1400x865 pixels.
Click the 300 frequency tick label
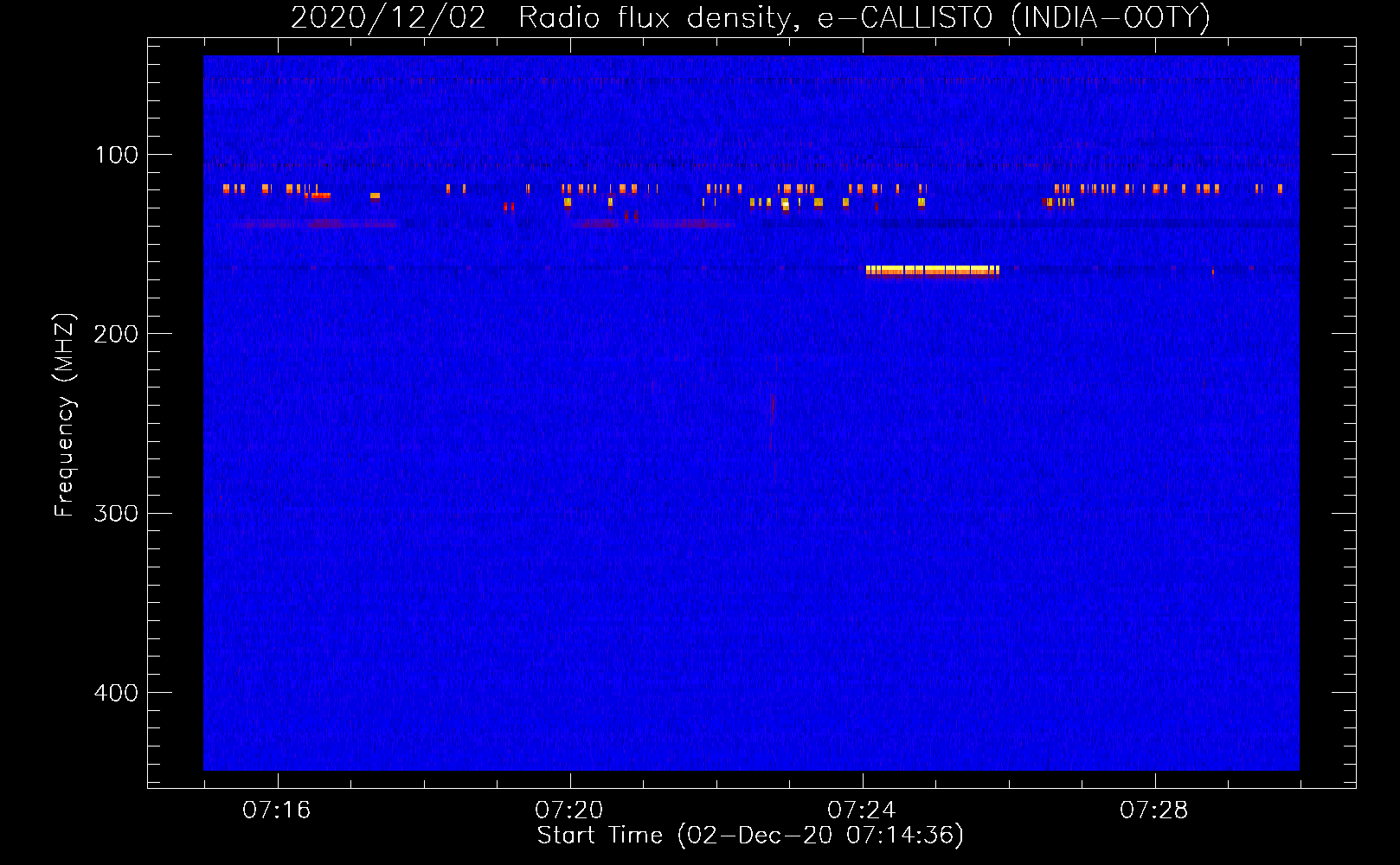[x=116, y=514]
